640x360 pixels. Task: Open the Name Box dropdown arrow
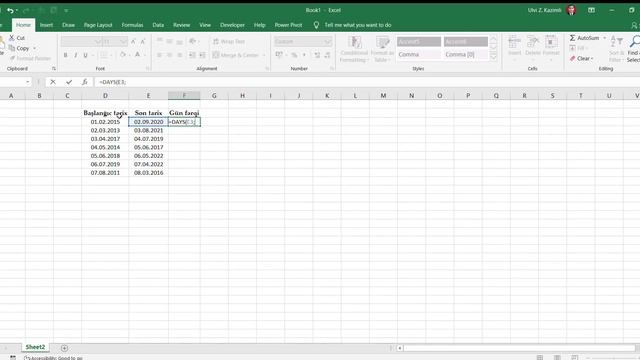[x=27, y=82]
